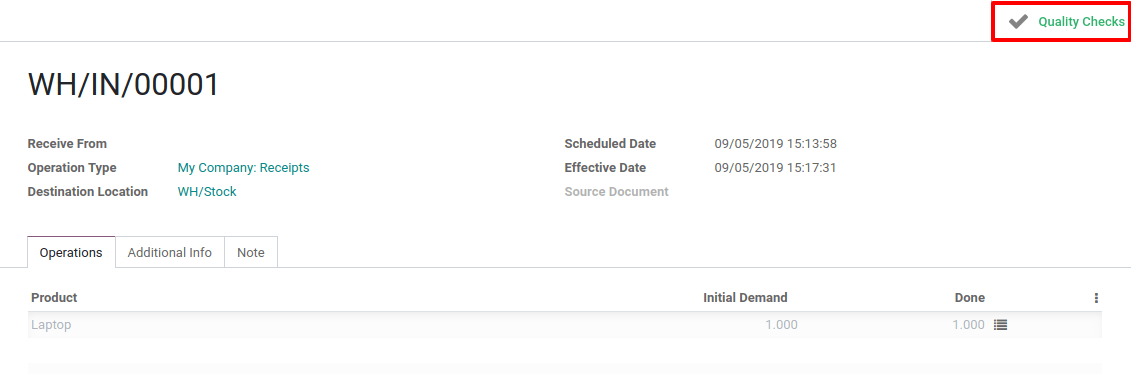Click the WH/IN/00001 transfer title
The width and height of the screenshot is (1131, 374).
(x=123, y=85)
